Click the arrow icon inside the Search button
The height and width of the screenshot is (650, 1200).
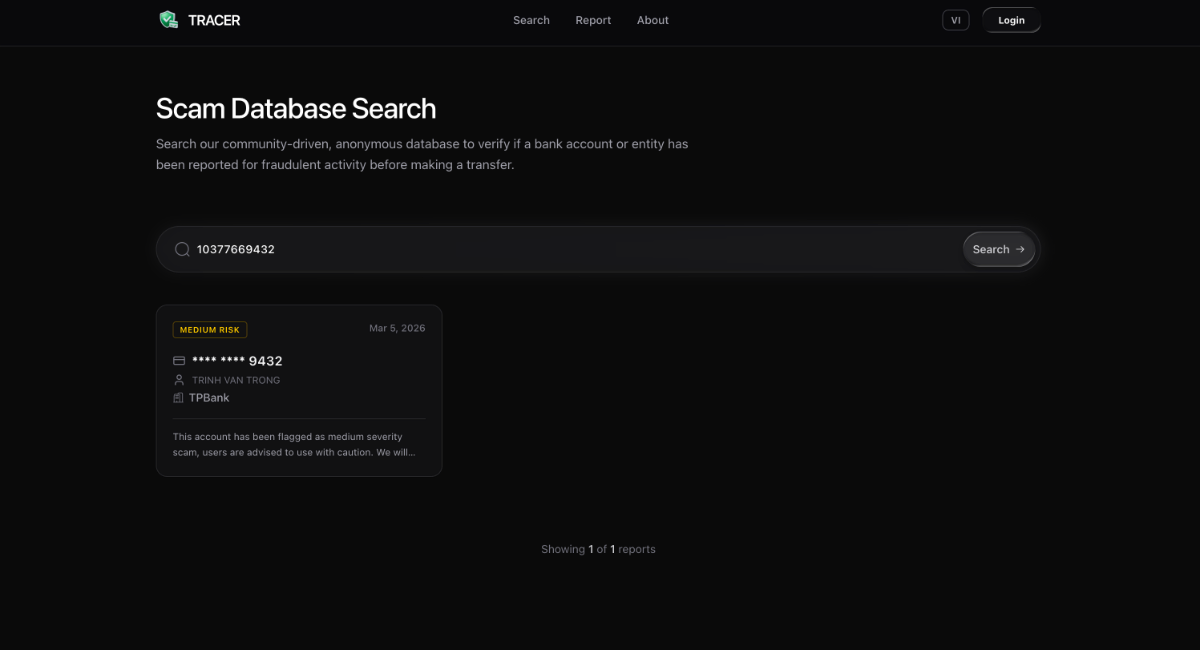(x=1020, y=250)
